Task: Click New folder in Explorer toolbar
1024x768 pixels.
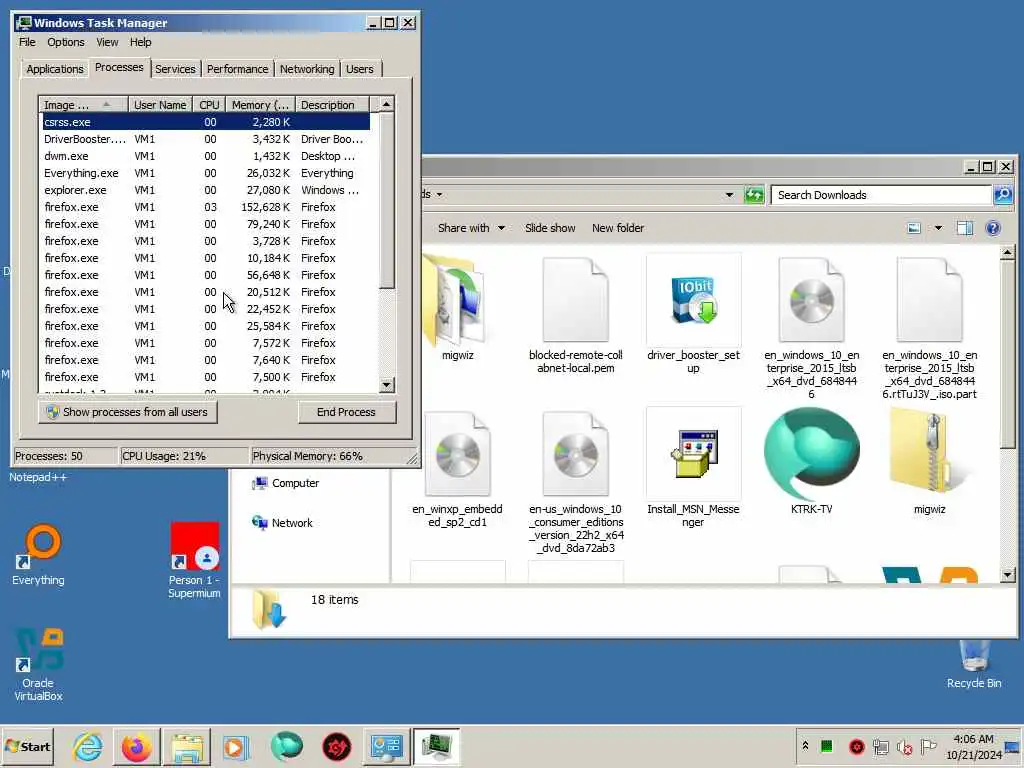Action: [x=618, y=228]
